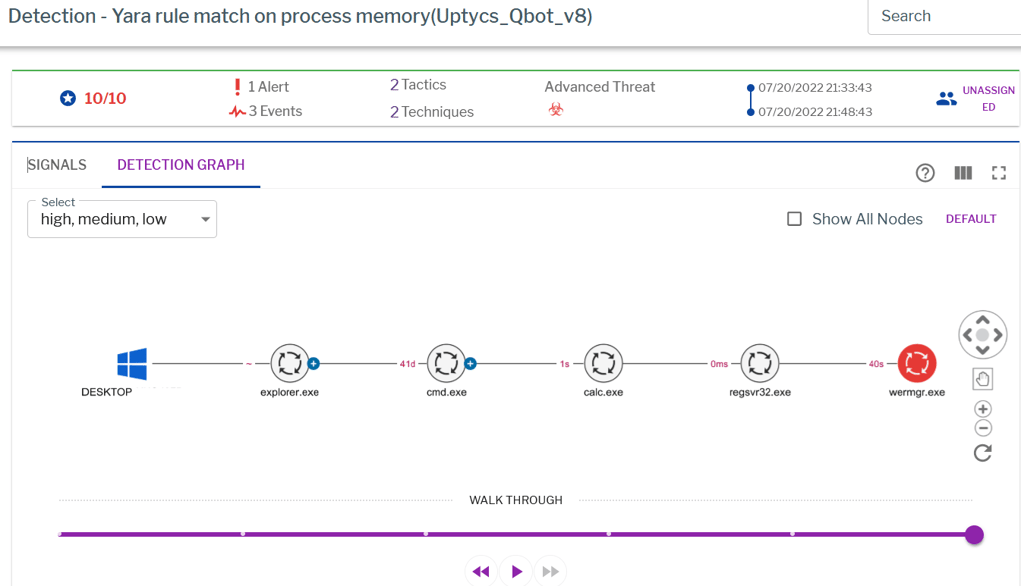Reset the graph with refresh icon

coord(983,453)
